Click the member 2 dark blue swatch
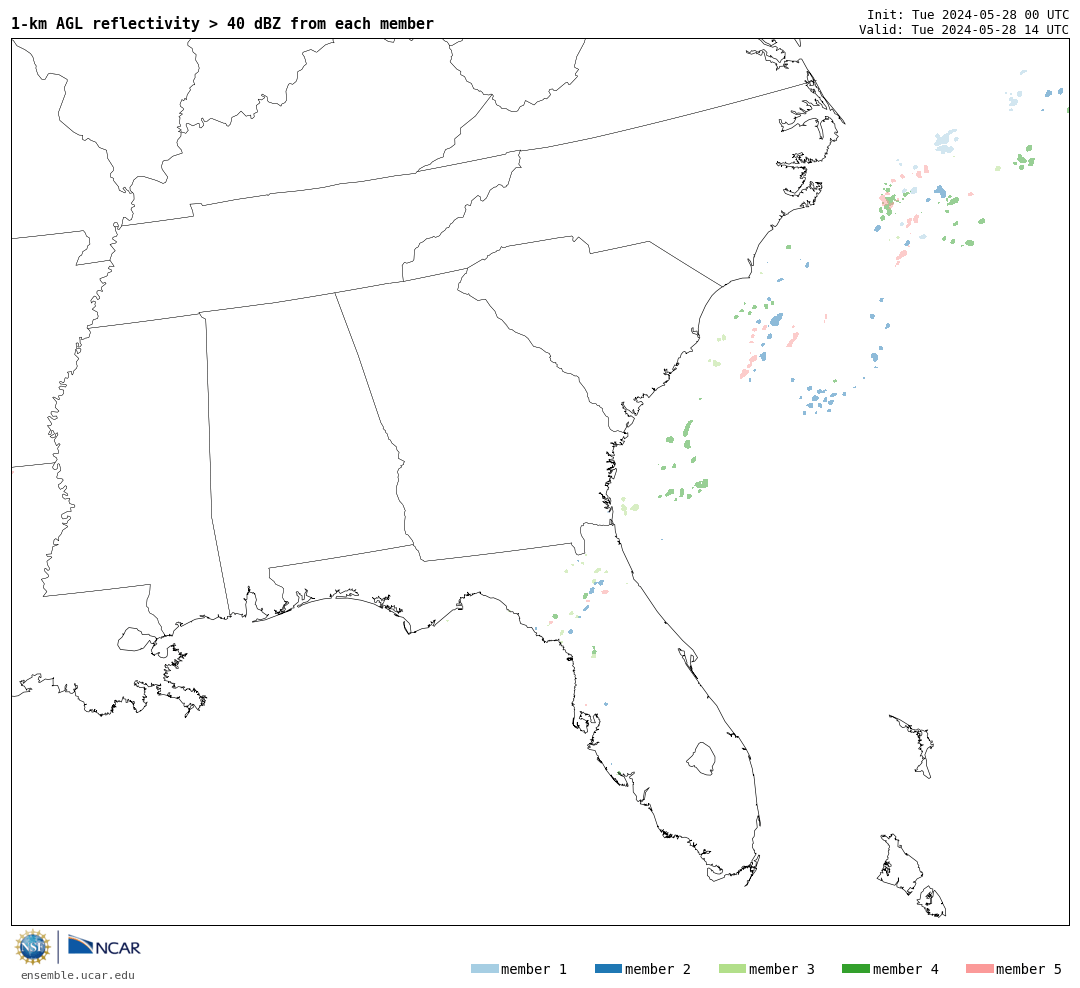The image size is (1080, 988). pyautogui.click(x=608, y=969)
